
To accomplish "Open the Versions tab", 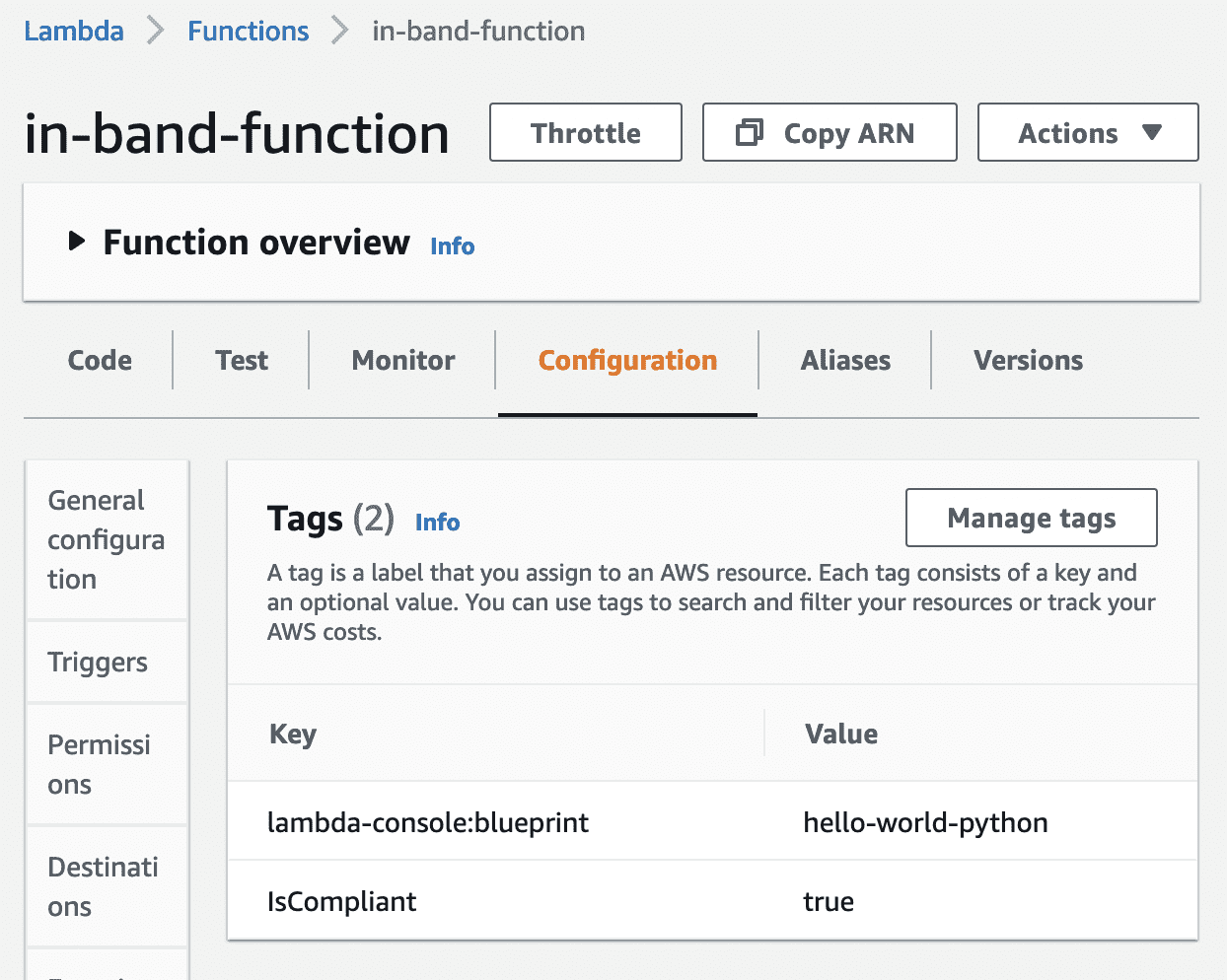I will tap(1029, 360).
